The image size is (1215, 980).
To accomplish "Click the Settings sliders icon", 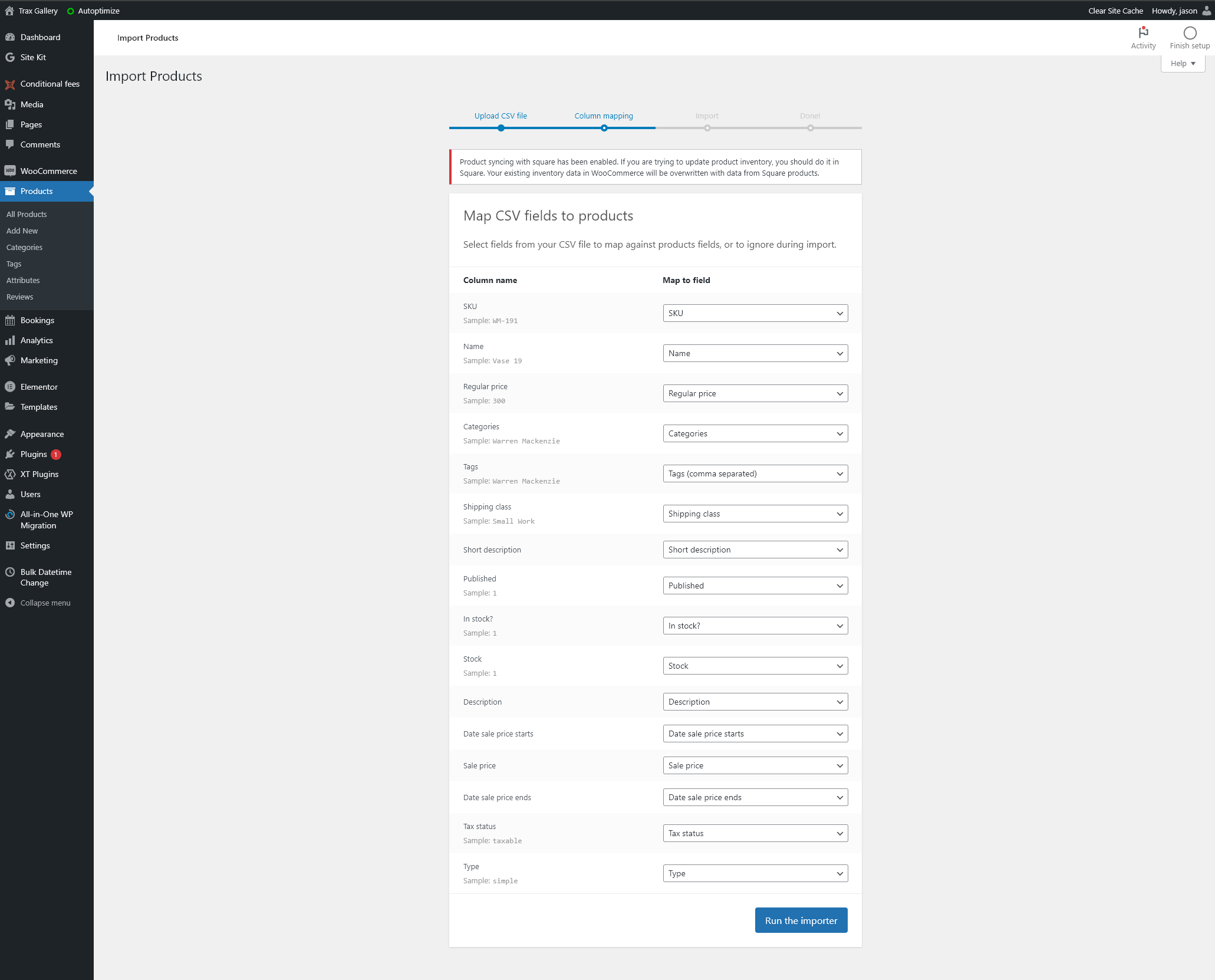I will point(10,545).
